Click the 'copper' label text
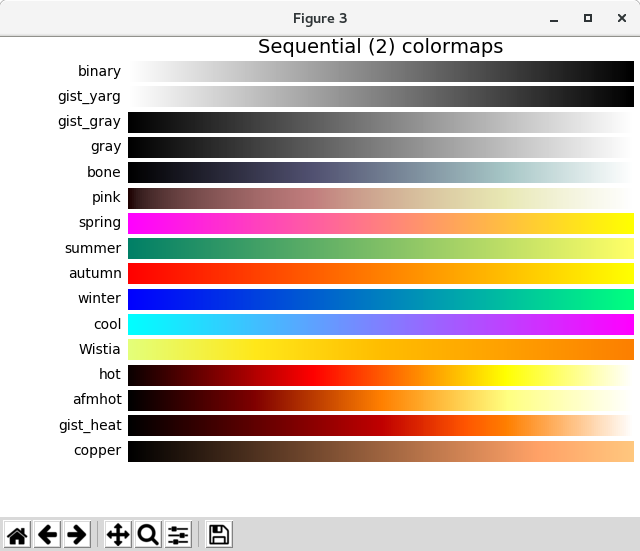 click(x=98, y=451)
